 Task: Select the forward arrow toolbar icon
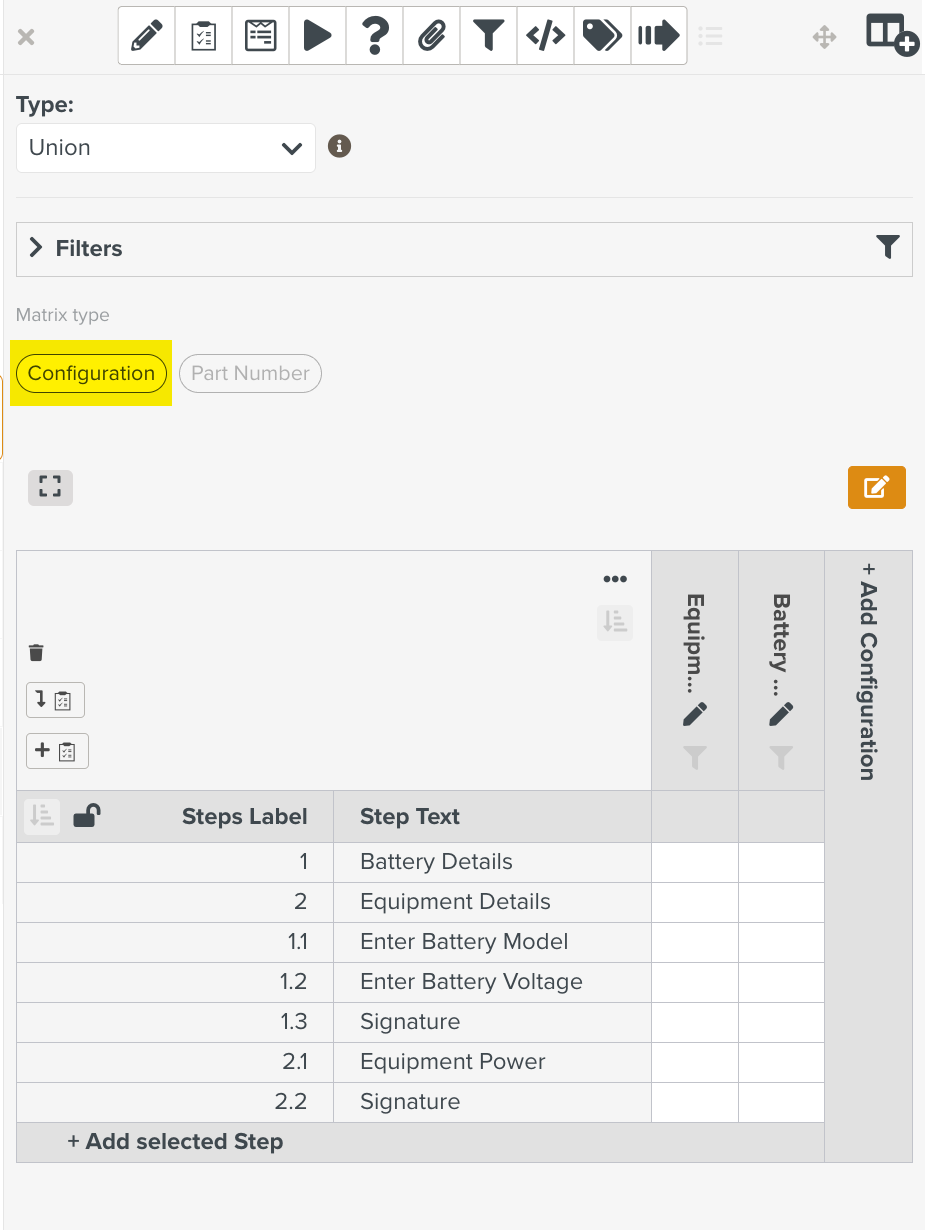[658, 37]
